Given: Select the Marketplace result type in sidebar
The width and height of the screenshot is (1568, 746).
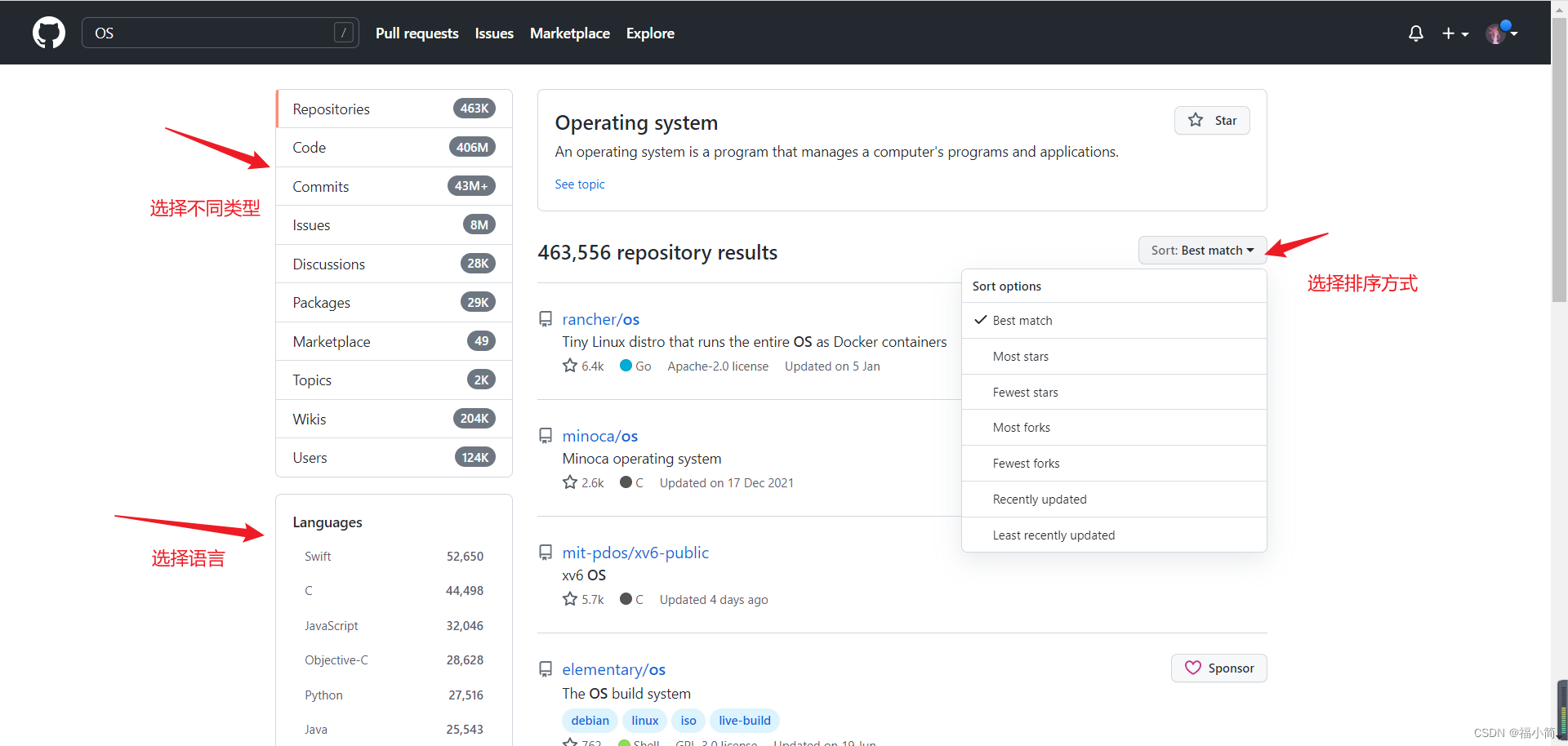Looking at the screenshot, I should pos(394,341).
